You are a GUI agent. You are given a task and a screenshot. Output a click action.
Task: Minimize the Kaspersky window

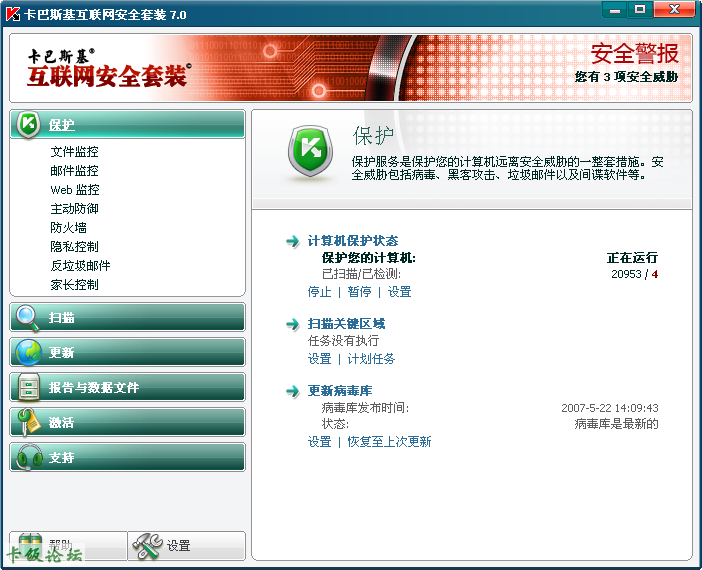(x=615, y=9)
